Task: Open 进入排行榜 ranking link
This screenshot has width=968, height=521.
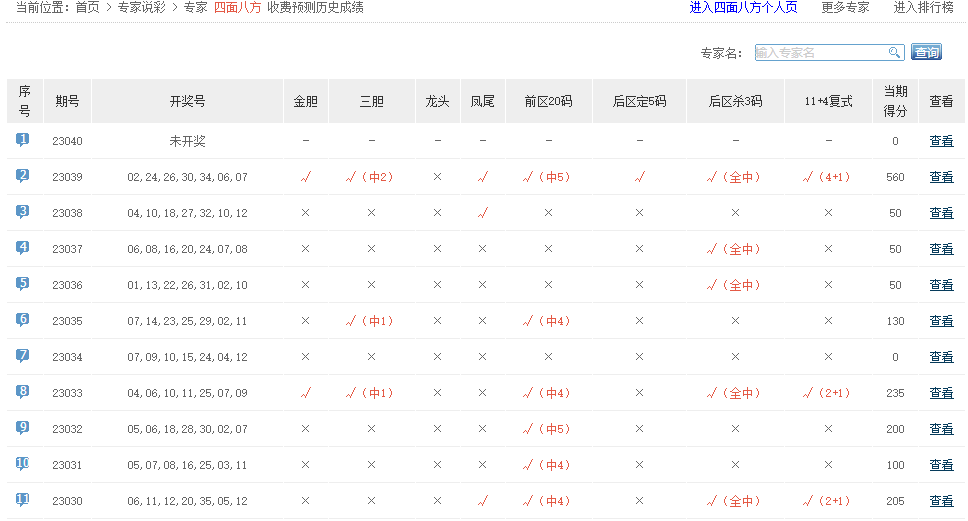Action: pos(923,8)
